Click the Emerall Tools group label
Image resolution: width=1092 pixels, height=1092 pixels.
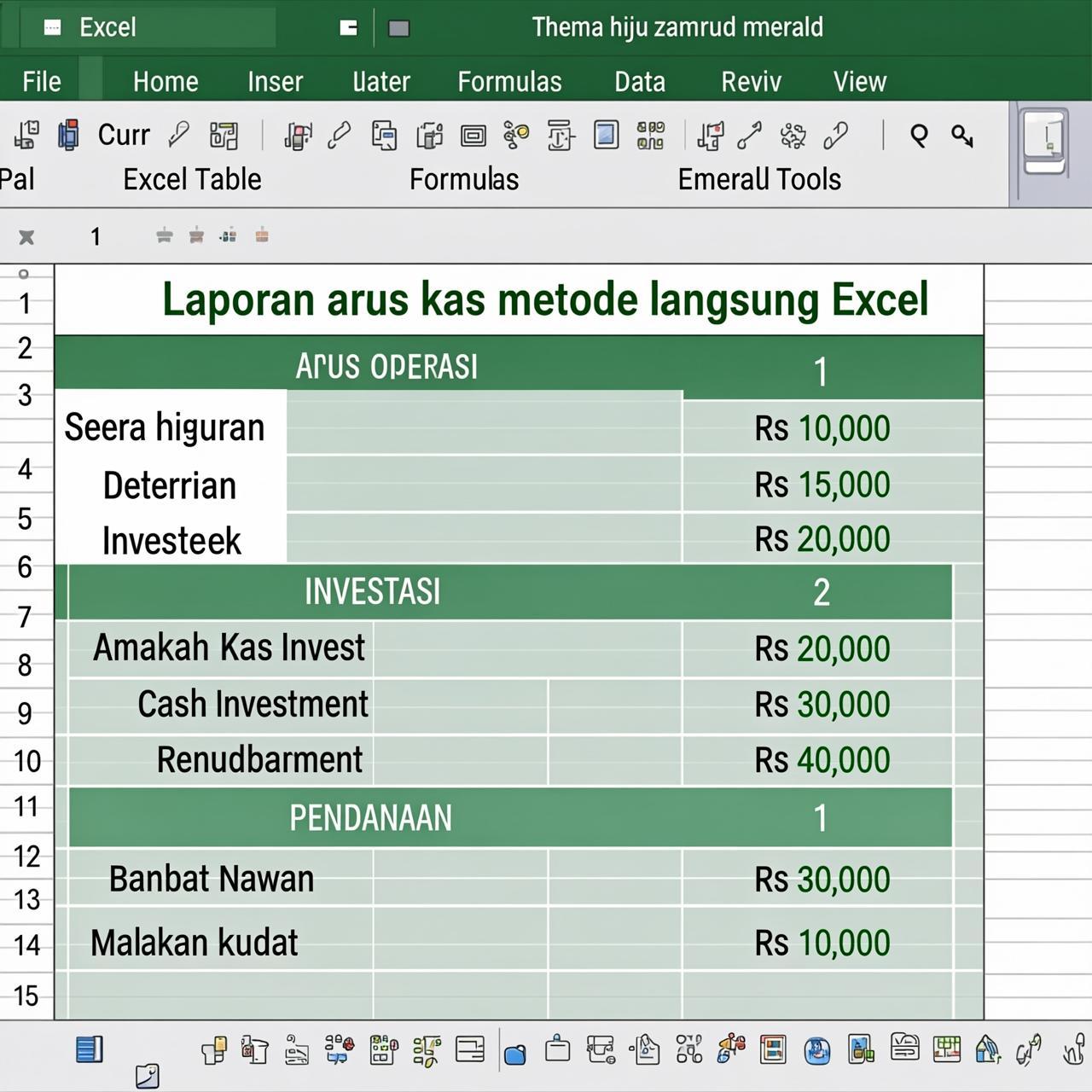tap(759, 179)
